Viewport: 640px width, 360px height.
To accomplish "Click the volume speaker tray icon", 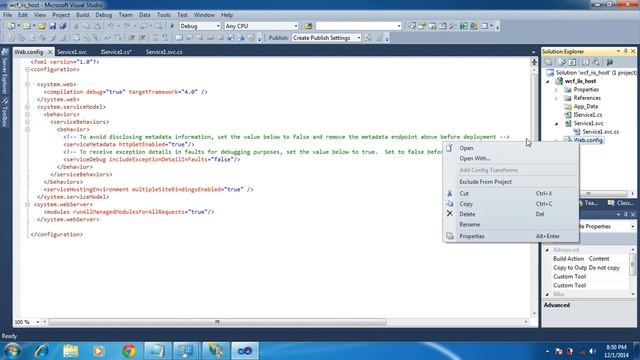I will (593, 351).
